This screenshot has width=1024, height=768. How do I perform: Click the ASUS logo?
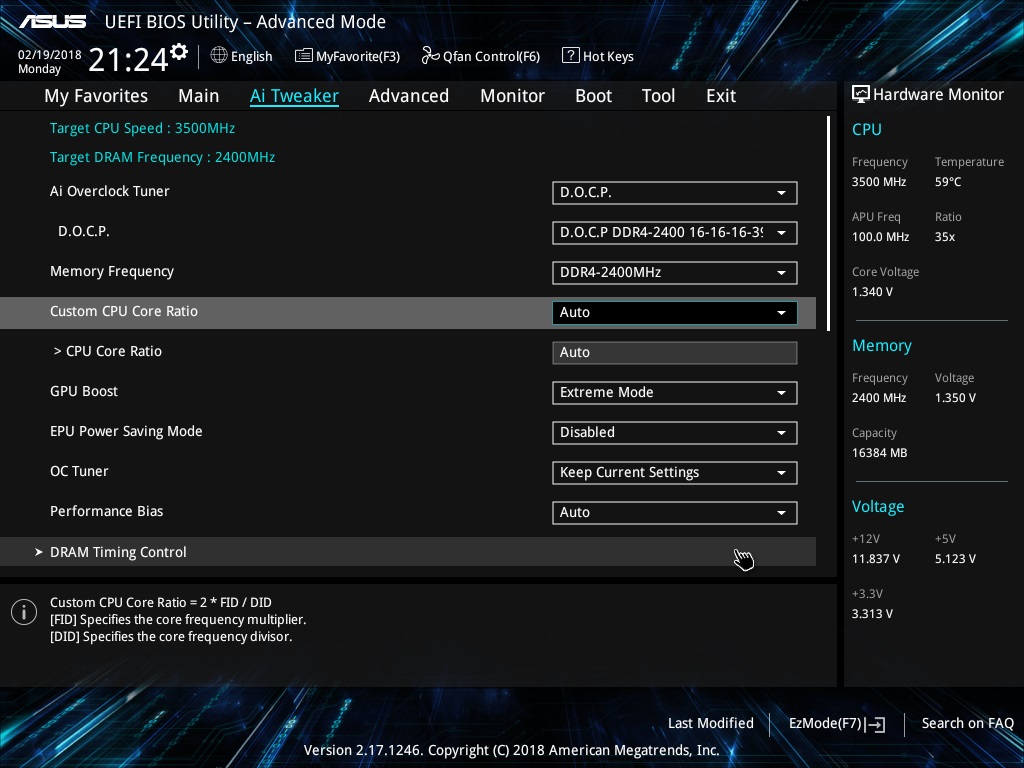pos(53,22)
